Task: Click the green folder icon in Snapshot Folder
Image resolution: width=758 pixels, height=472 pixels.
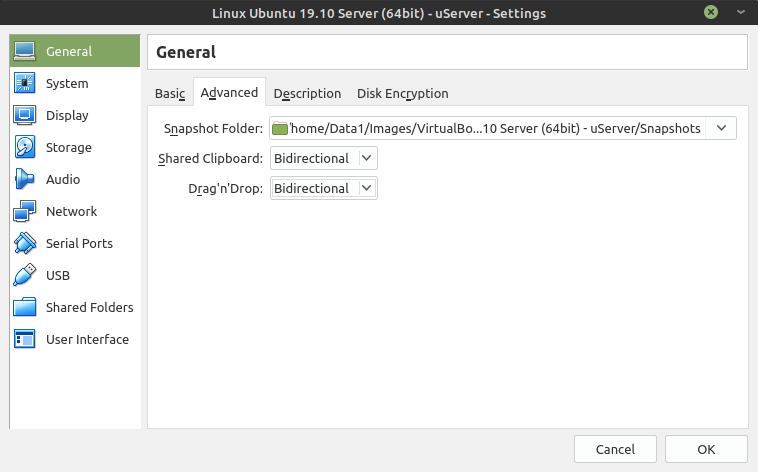Action: [x=280, y=129]
